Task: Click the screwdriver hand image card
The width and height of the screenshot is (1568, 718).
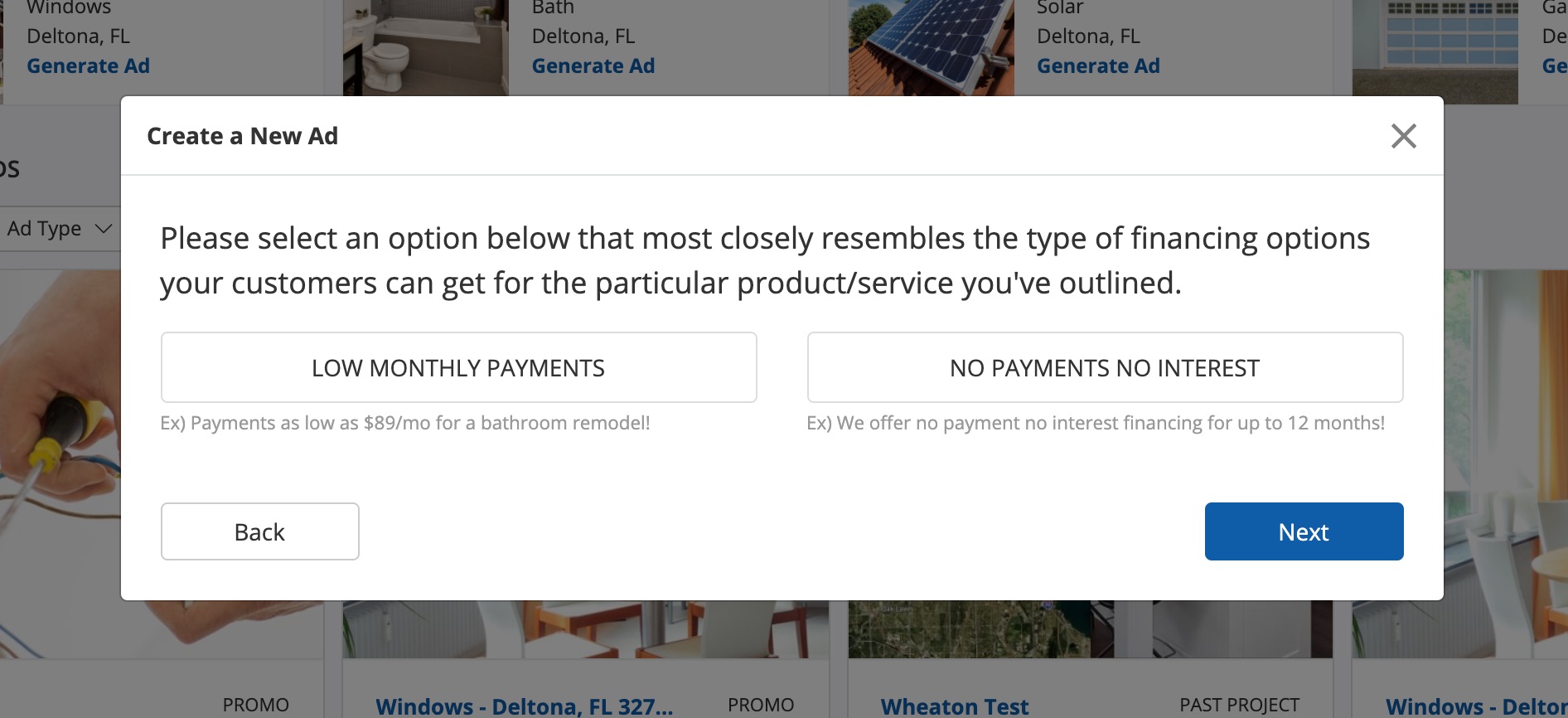Action: (x=60, y=456)
